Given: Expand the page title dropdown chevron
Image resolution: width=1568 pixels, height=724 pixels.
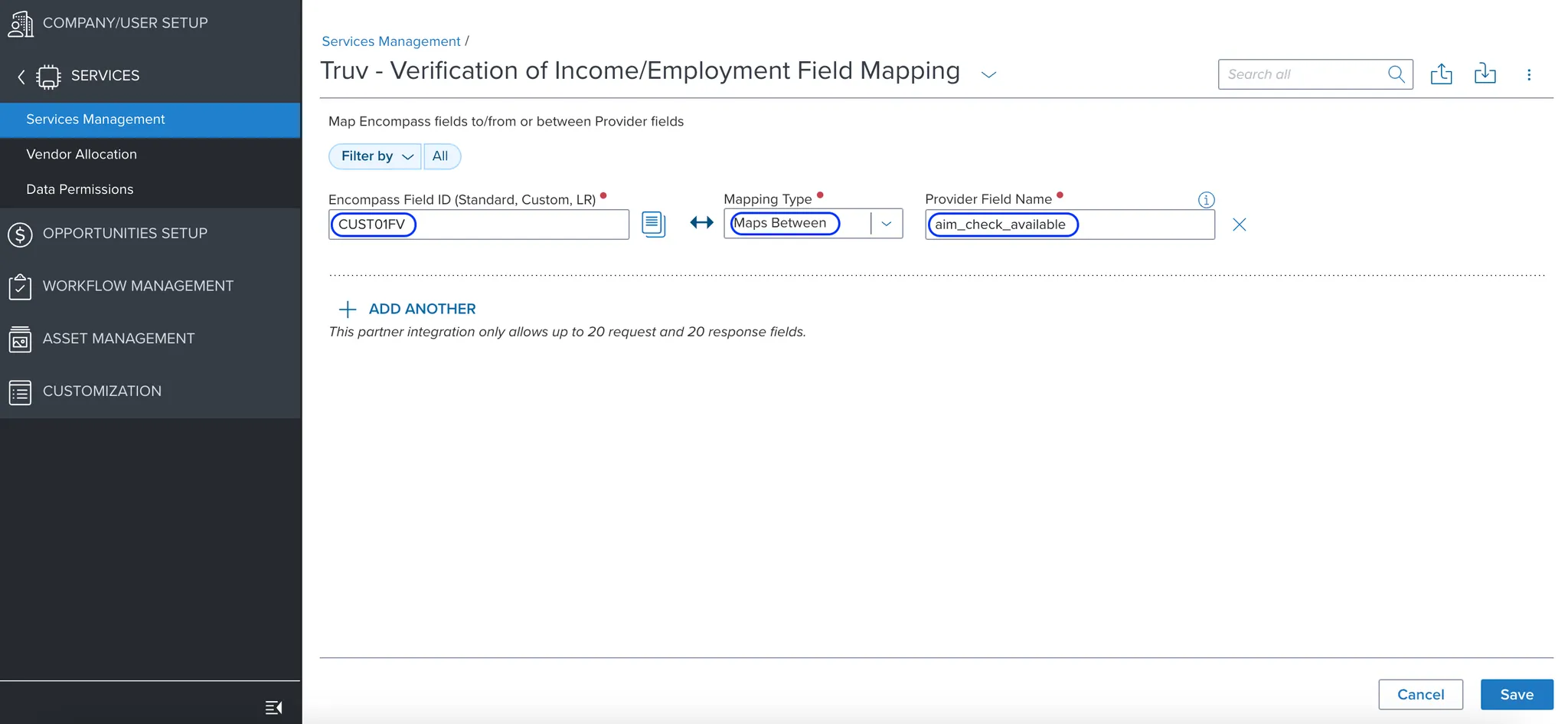Looking at the screenshot, I should [988, 74].
